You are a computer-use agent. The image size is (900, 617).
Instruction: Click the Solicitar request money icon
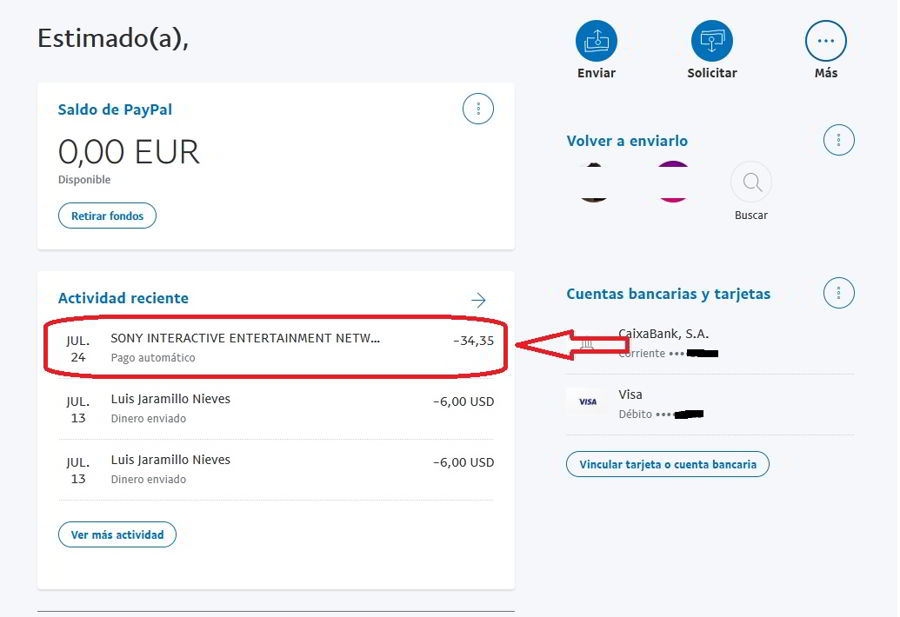tap(712, 41)
